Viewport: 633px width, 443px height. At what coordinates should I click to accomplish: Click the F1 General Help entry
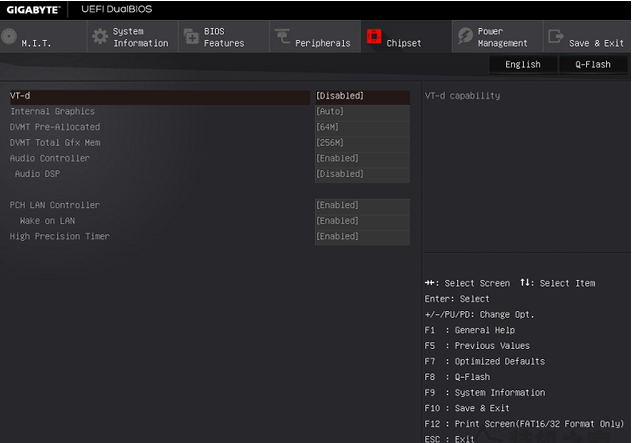[x=470, y=330]
